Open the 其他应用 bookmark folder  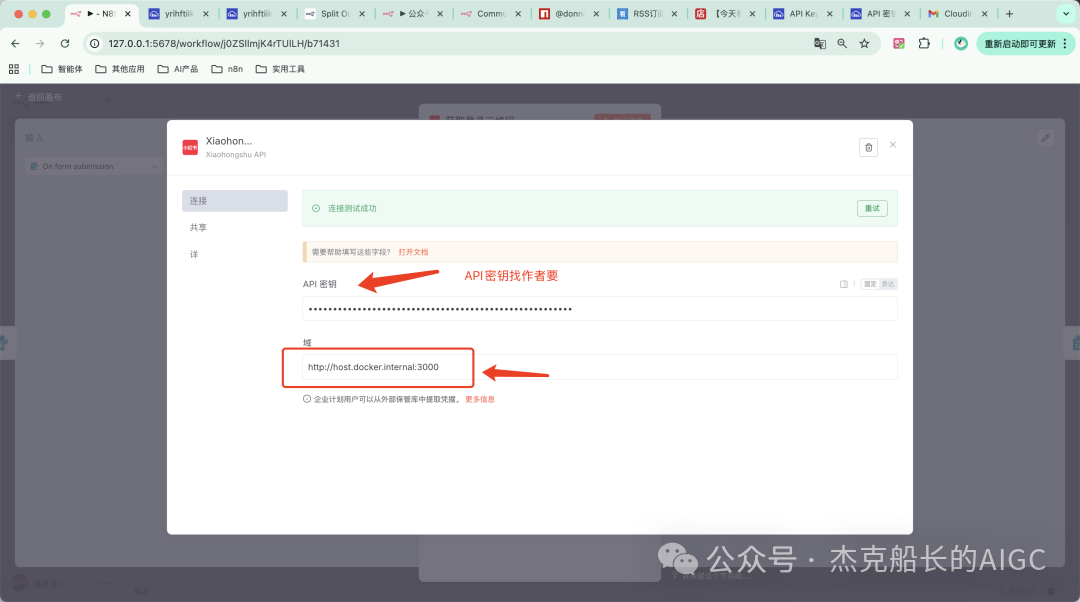(120, 69)
